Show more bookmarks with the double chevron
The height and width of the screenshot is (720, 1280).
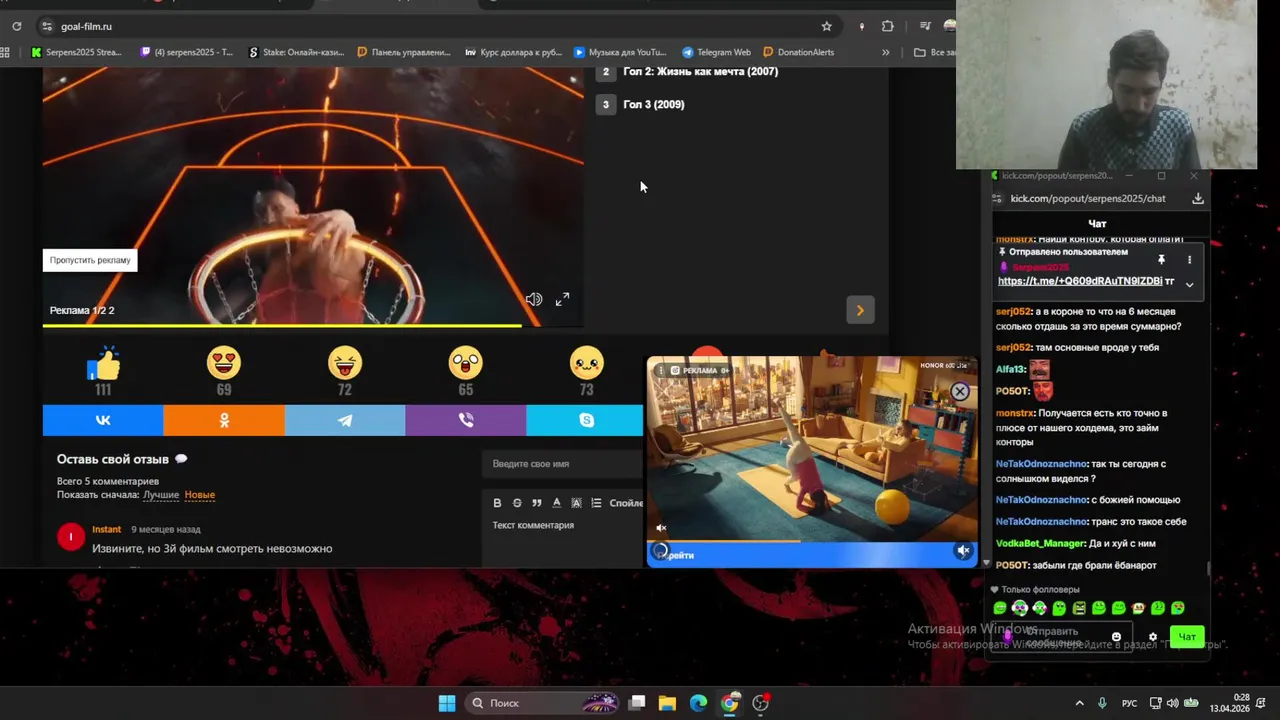click(885, 52)
